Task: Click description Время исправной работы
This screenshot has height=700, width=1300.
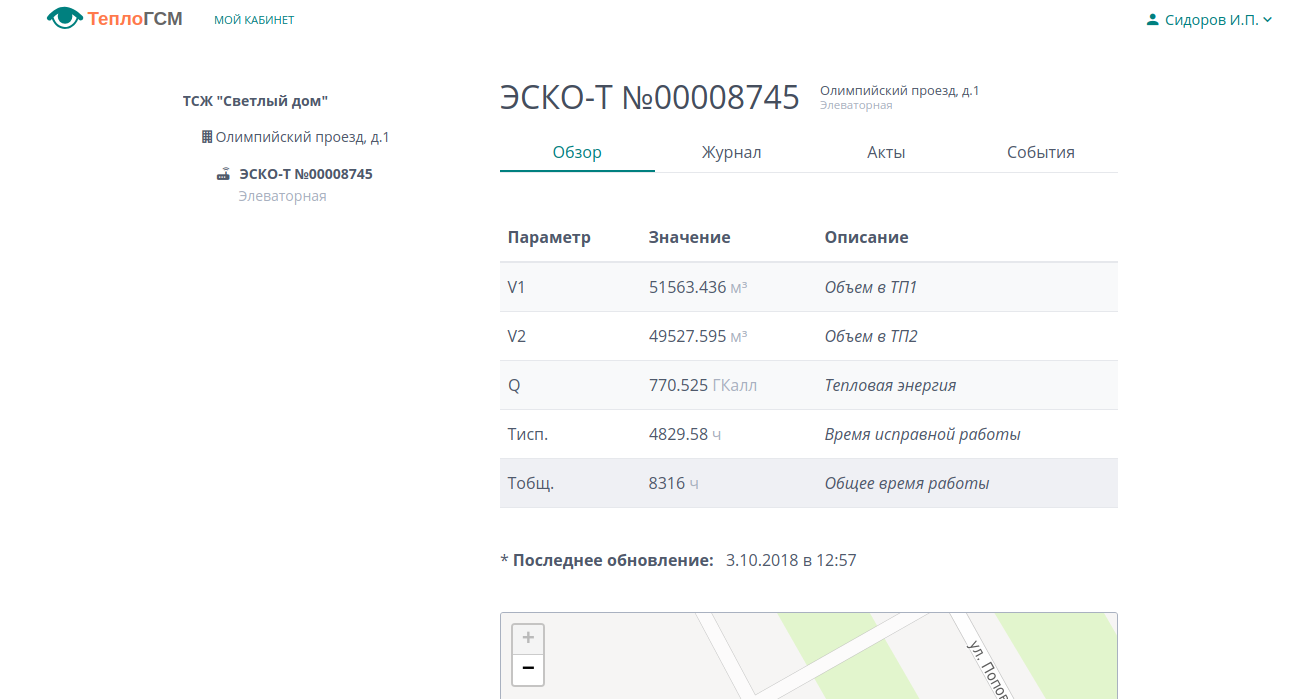Action: (923, 434)
